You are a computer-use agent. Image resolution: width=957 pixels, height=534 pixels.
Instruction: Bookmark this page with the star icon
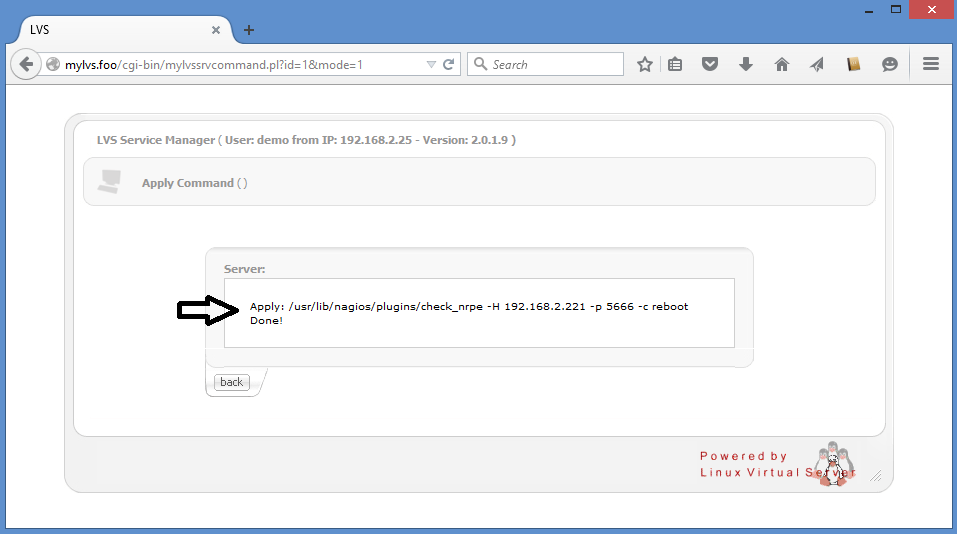pyautogui.click(x=645, y=64)
